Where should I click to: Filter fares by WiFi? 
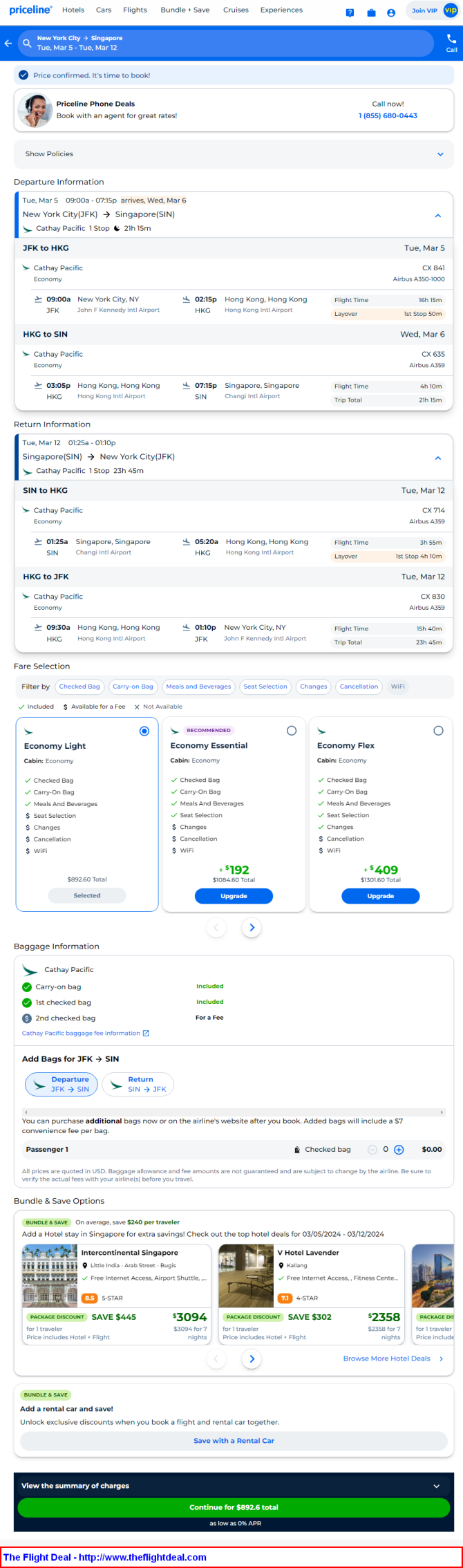click(397, 687)
